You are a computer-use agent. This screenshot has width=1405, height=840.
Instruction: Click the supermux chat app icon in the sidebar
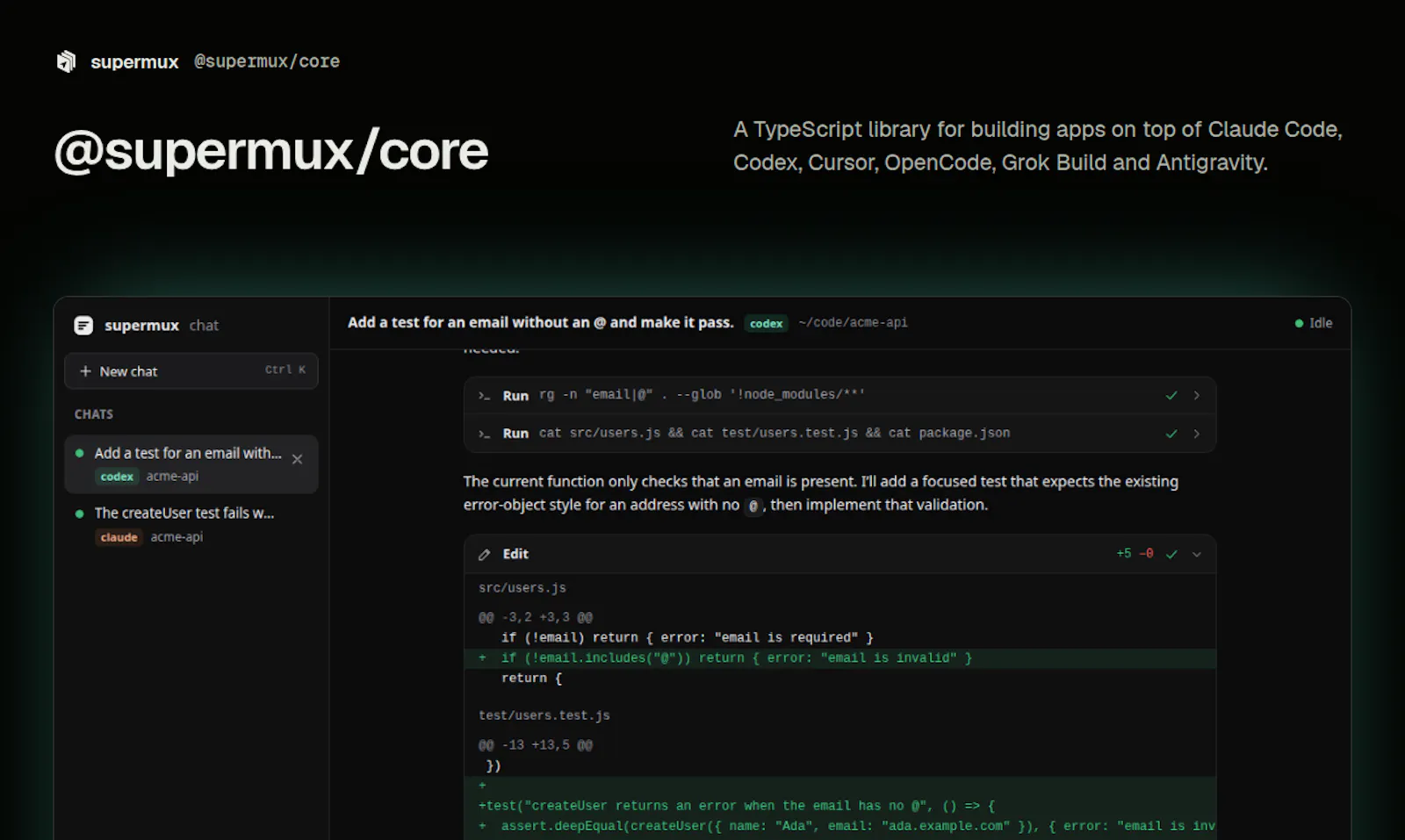point(83,326)
